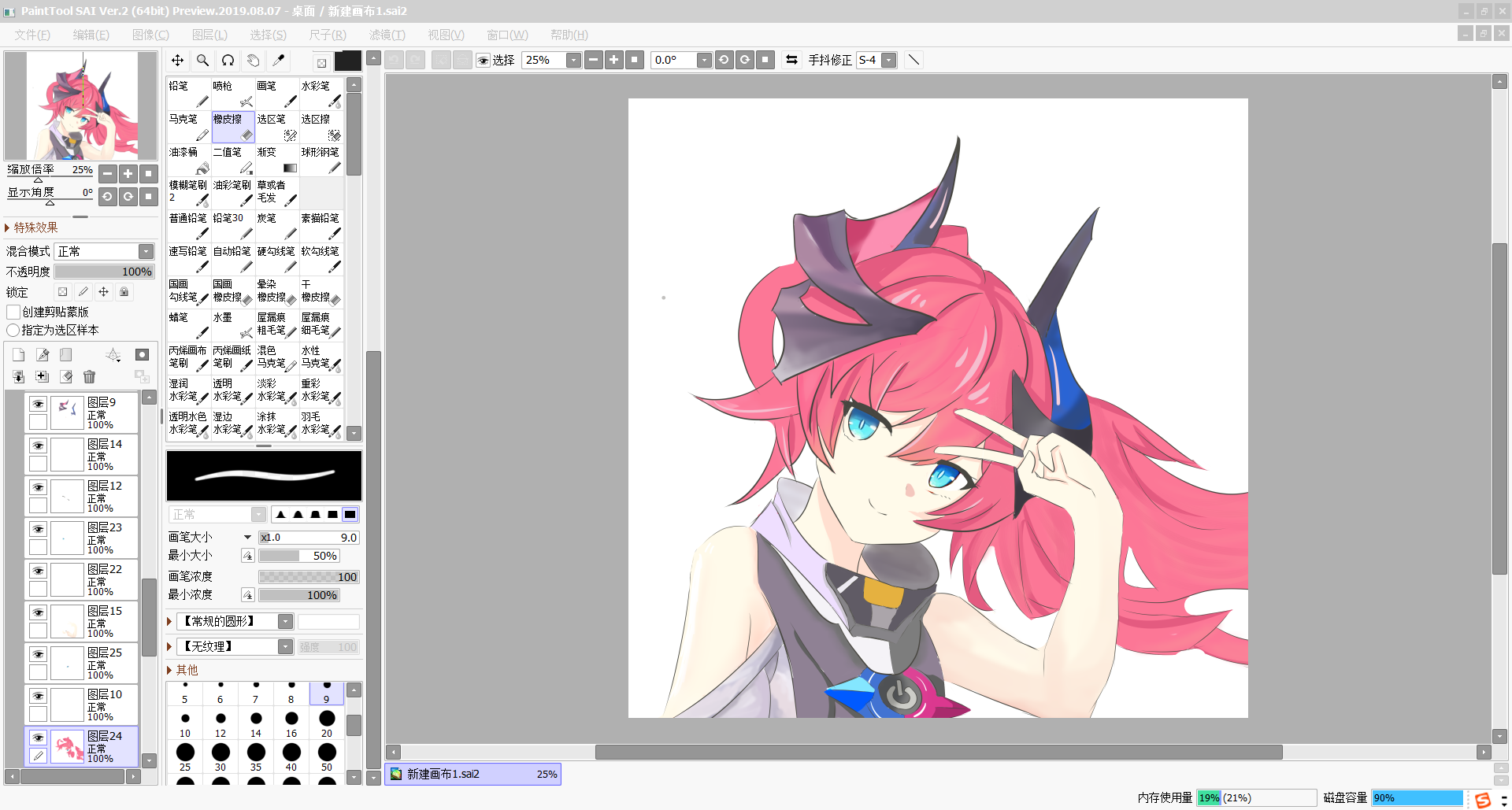Adjust the 画笔浓度 brush density slider

click(309, 577)
